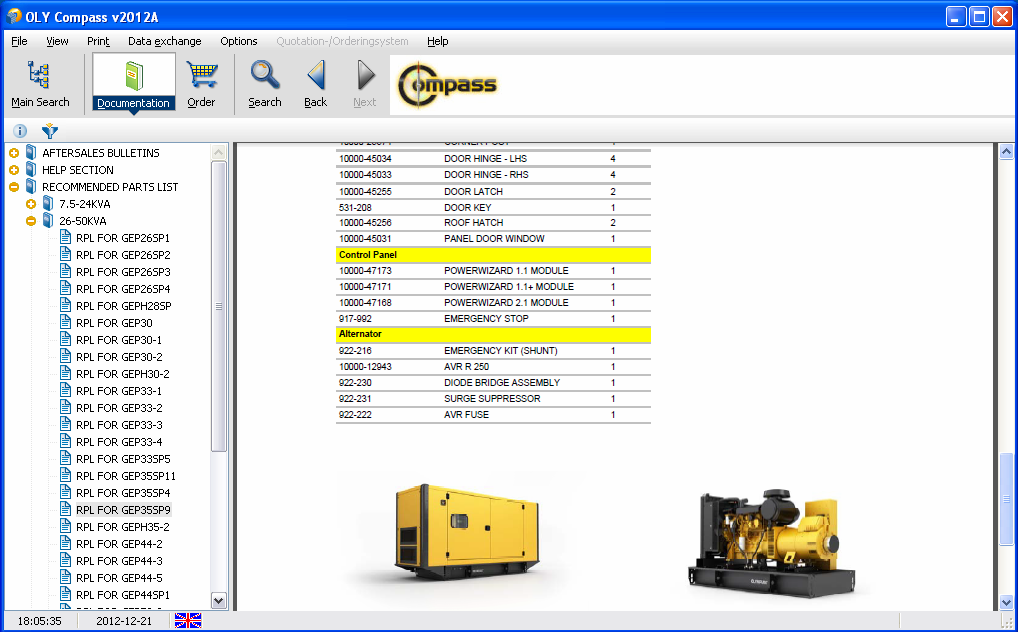Open RPL FOR GEP33-3
This screenshot has height=632, width=1018.
(119, 425)
